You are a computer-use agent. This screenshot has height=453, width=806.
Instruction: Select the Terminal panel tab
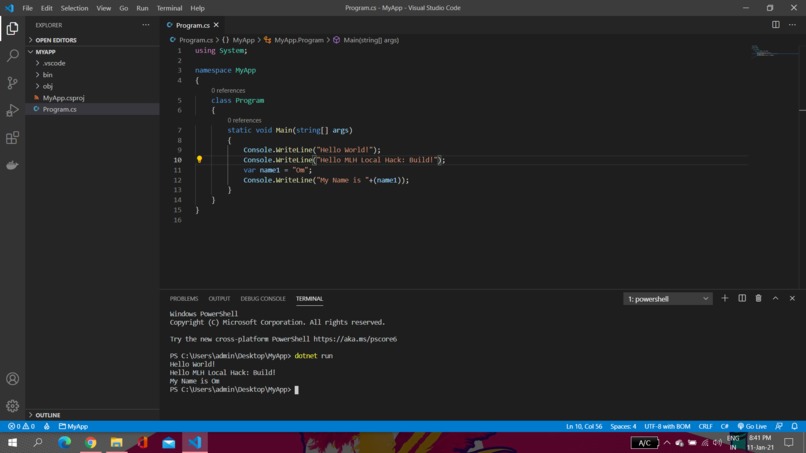(x=309, y=299)
